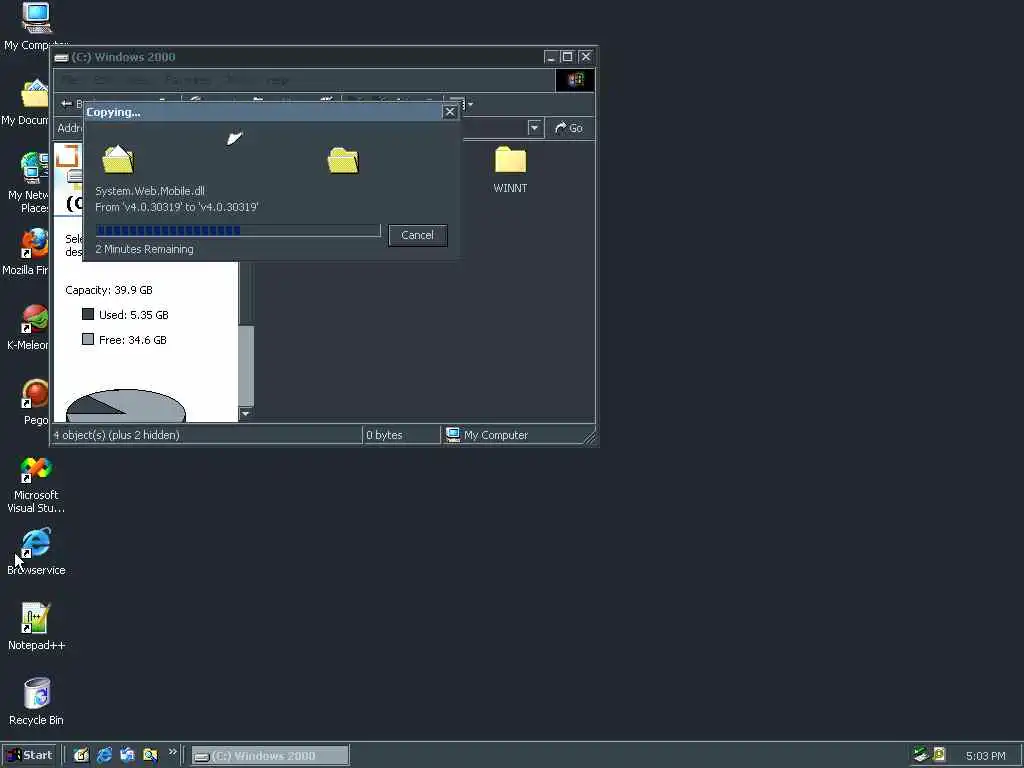Minimize the (C:) Windows 2000 window
This screenshot has width=1024, height=768.
coord(551,57)
